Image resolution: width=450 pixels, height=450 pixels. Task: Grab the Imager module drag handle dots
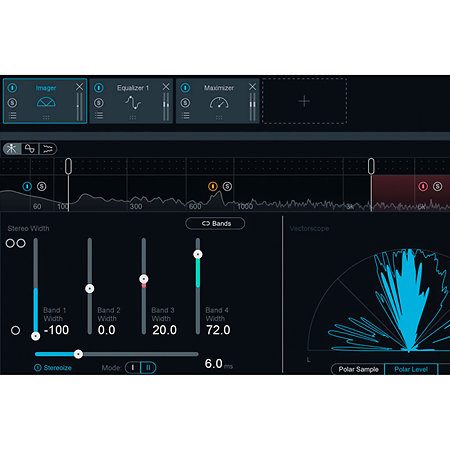pyautogui.click(x=46, y=117)
